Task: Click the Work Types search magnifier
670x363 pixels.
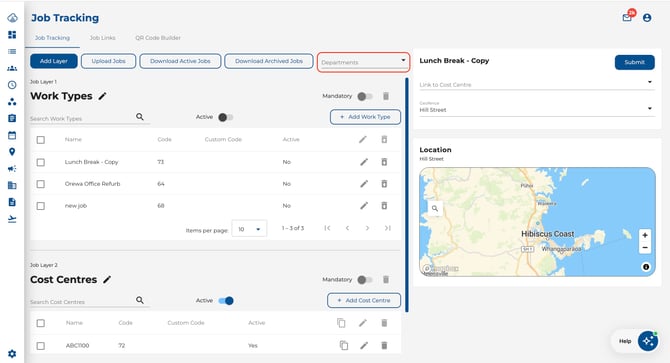Action: (x=140, y=117)
